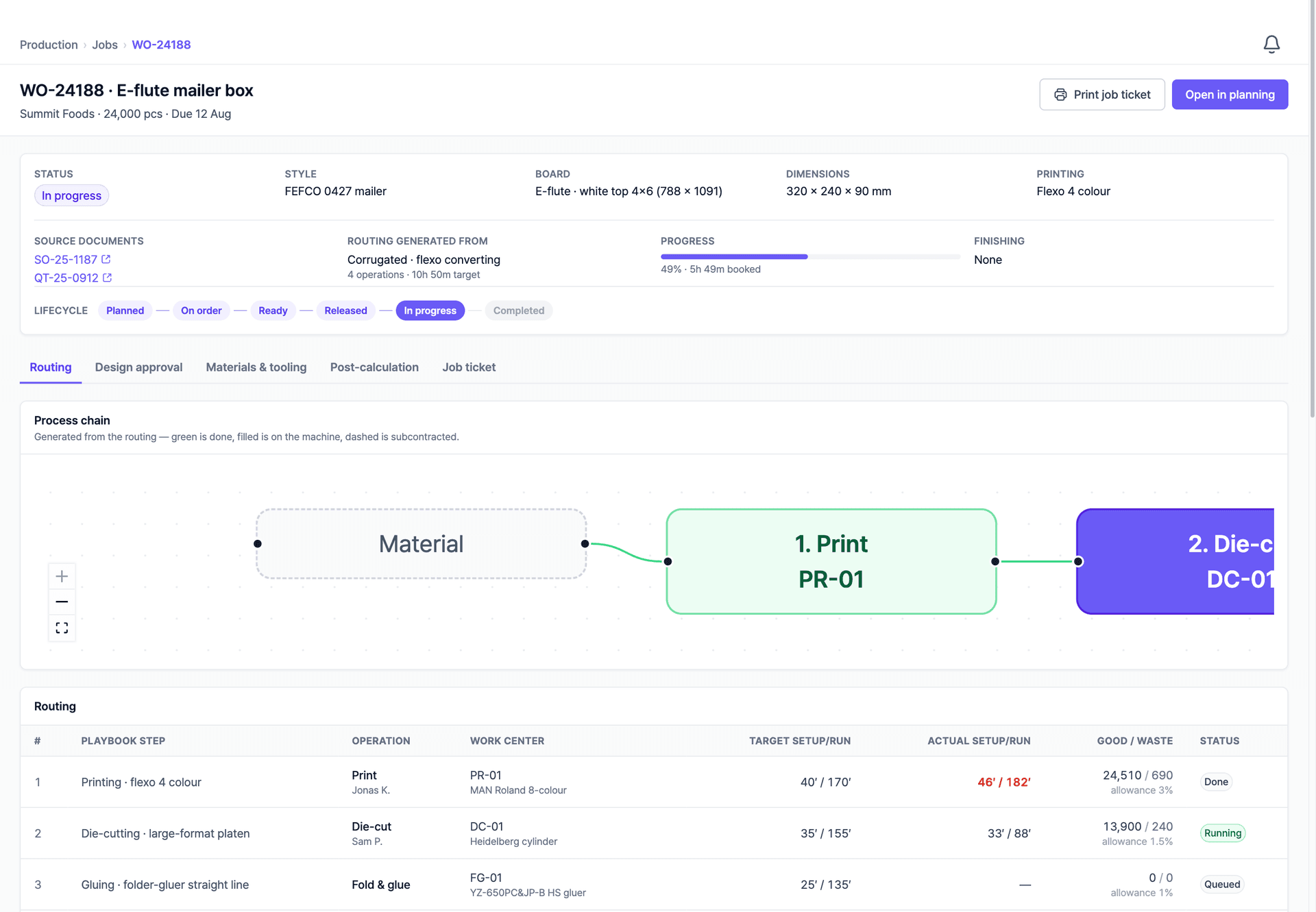
Task: Open sales order SO-25-1187 link
Action: coord(66,260)
